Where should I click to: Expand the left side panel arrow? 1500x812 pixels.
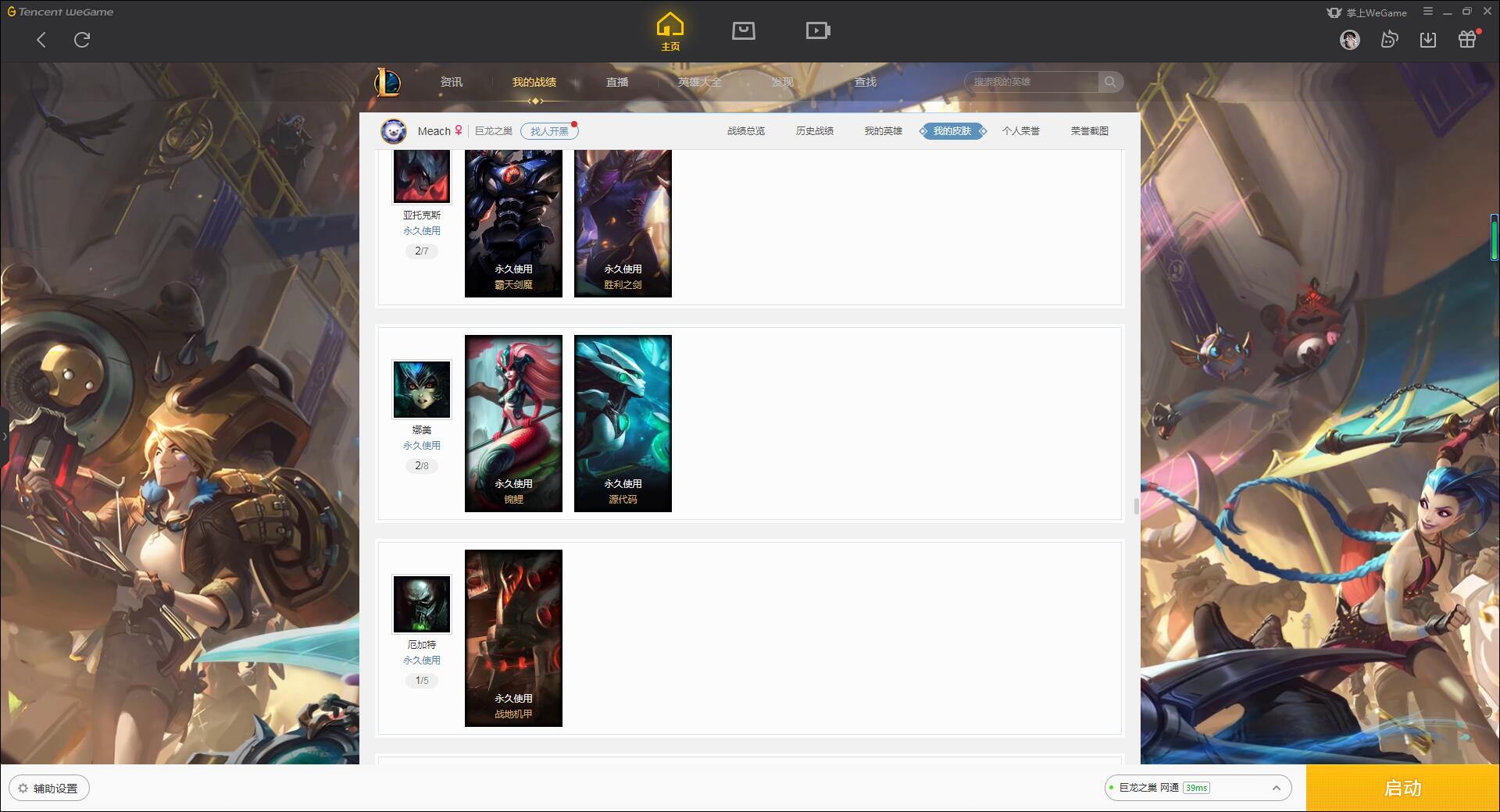pyautogui.click(x=4, y=436)
